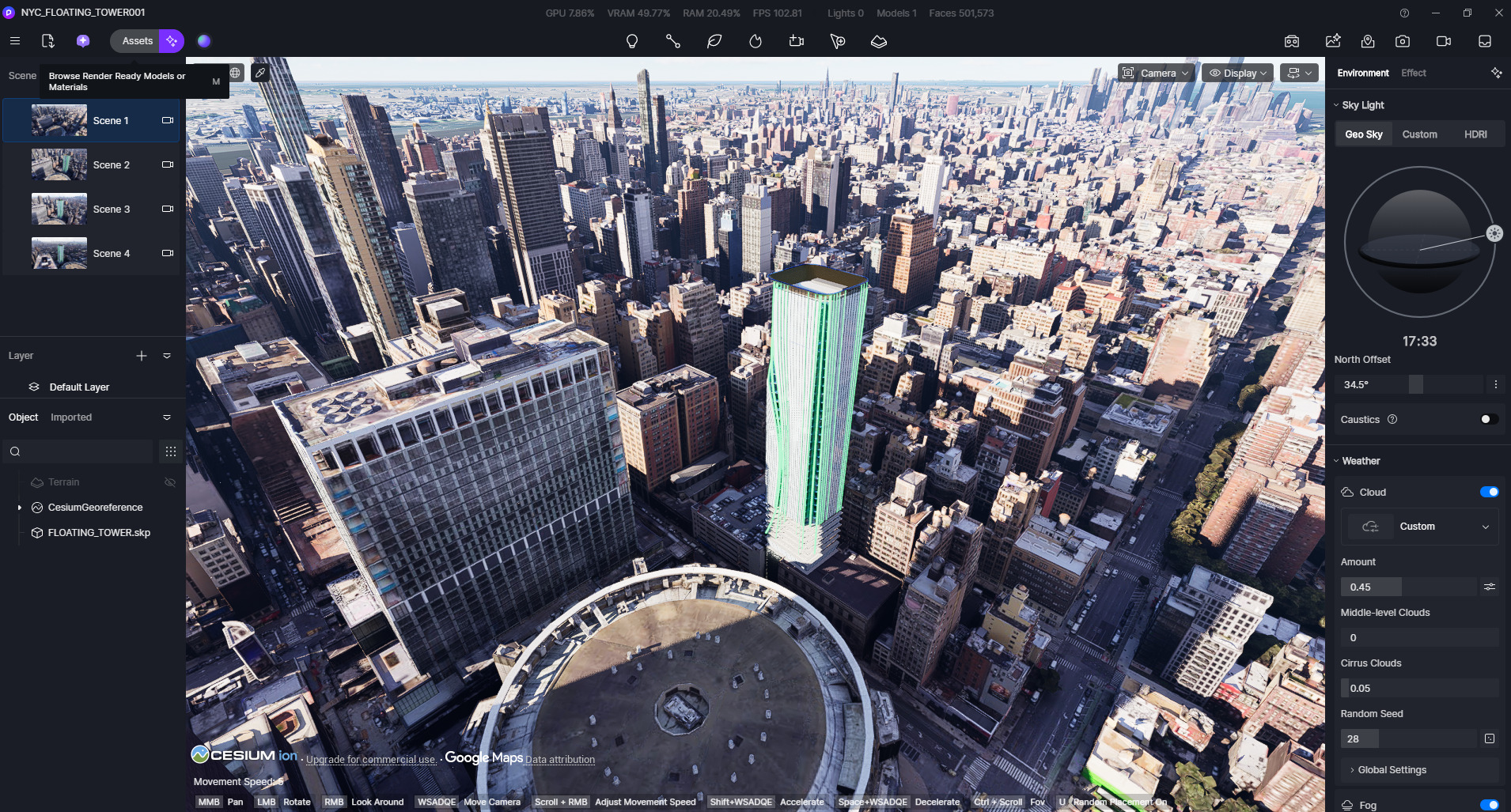Switch to video camera render mode
This screenshot has width=1511, height=812.
tap(1443, 41)
